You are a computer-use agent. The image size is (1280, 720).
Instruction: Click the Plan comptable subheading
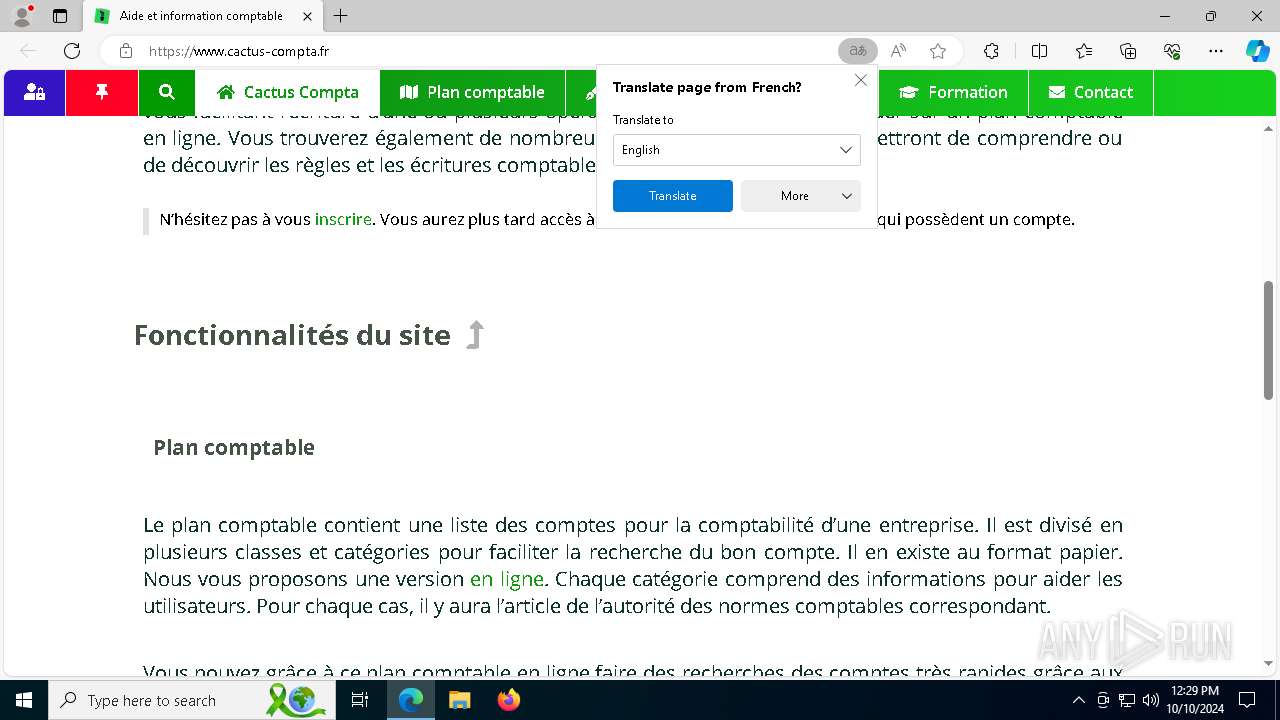tap(234, 447)
